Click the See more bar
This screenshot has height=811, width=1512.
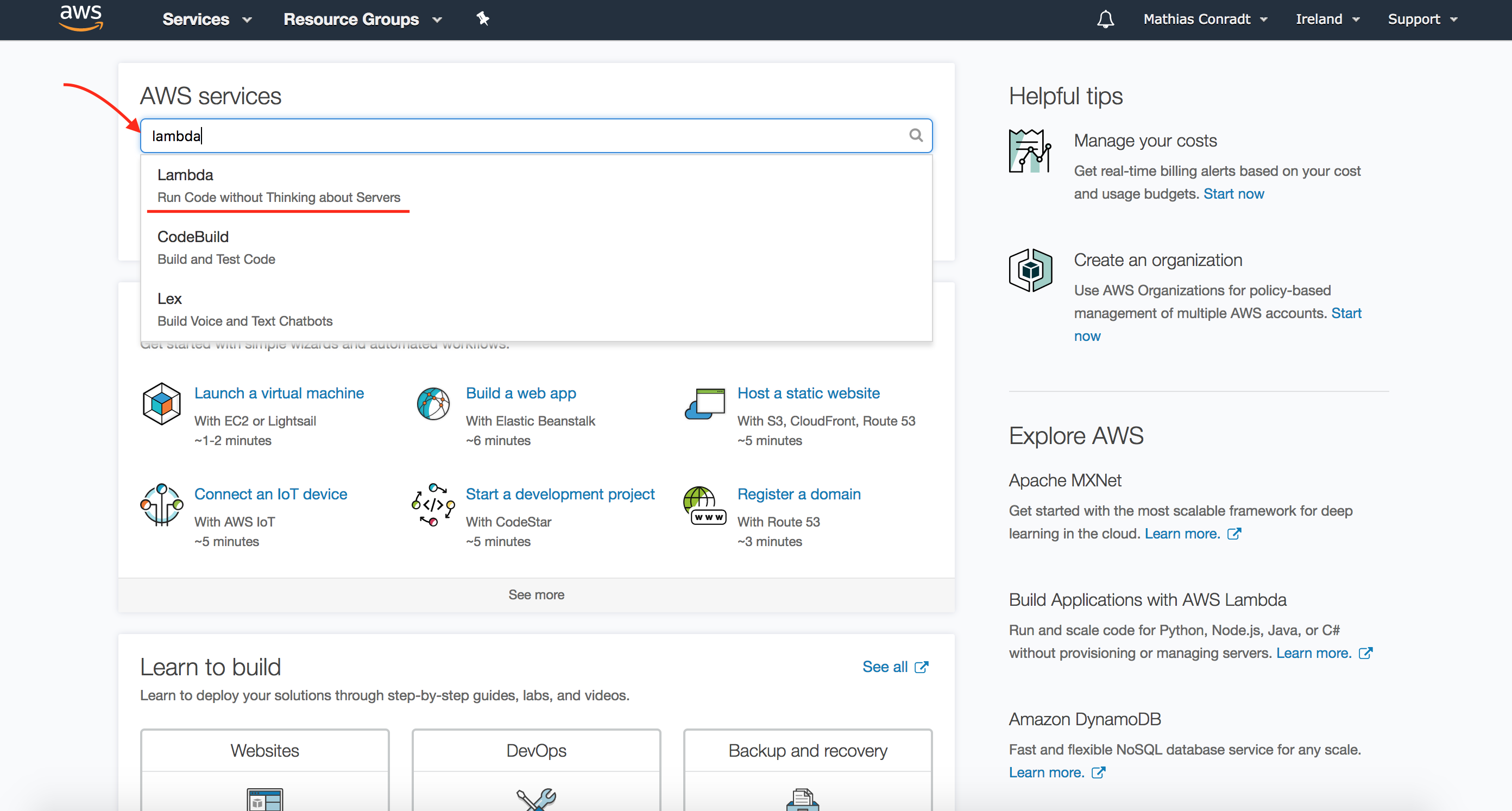pyautogui.click(x=536, y=595)
